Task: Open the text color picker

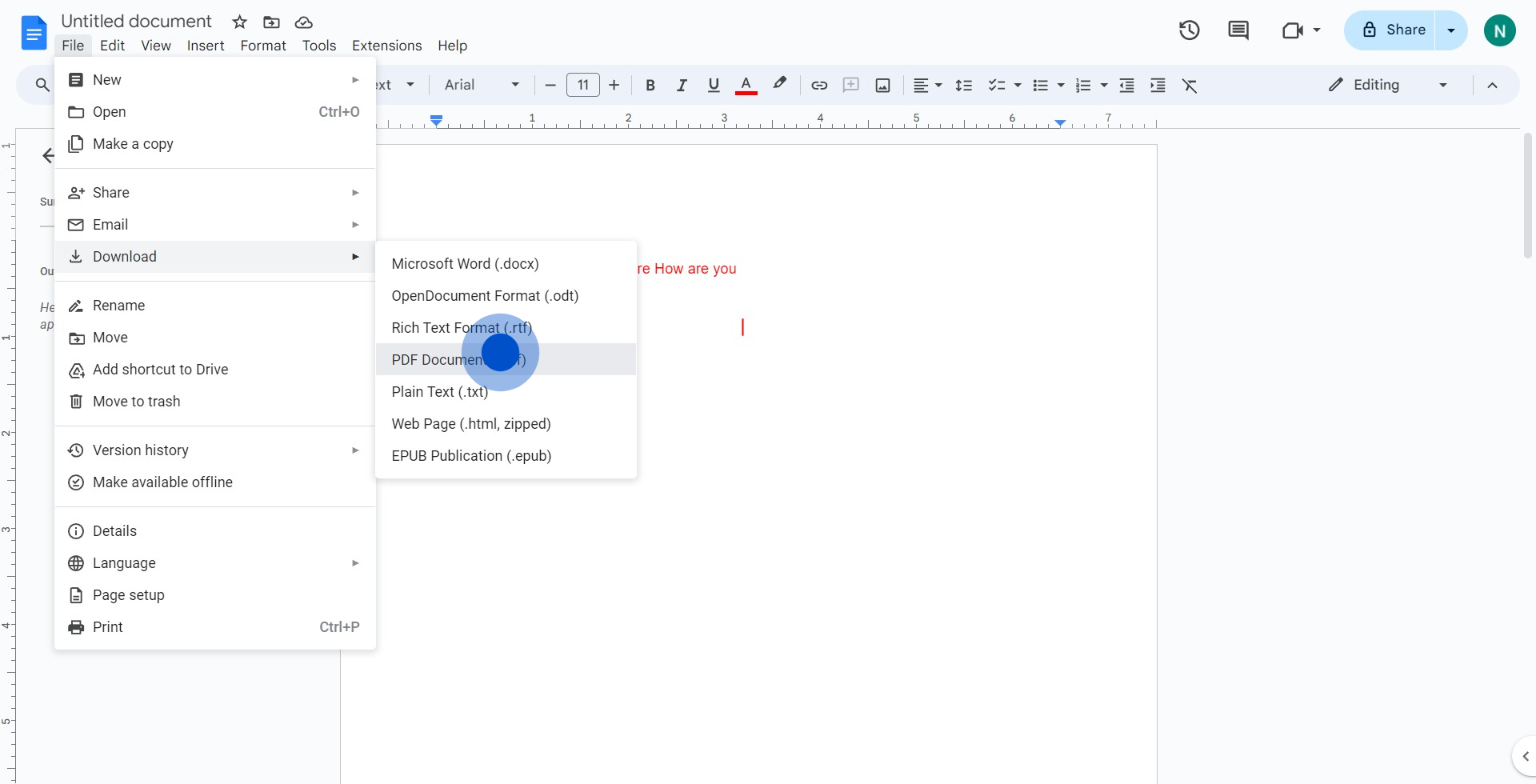Action: [746, 85]
